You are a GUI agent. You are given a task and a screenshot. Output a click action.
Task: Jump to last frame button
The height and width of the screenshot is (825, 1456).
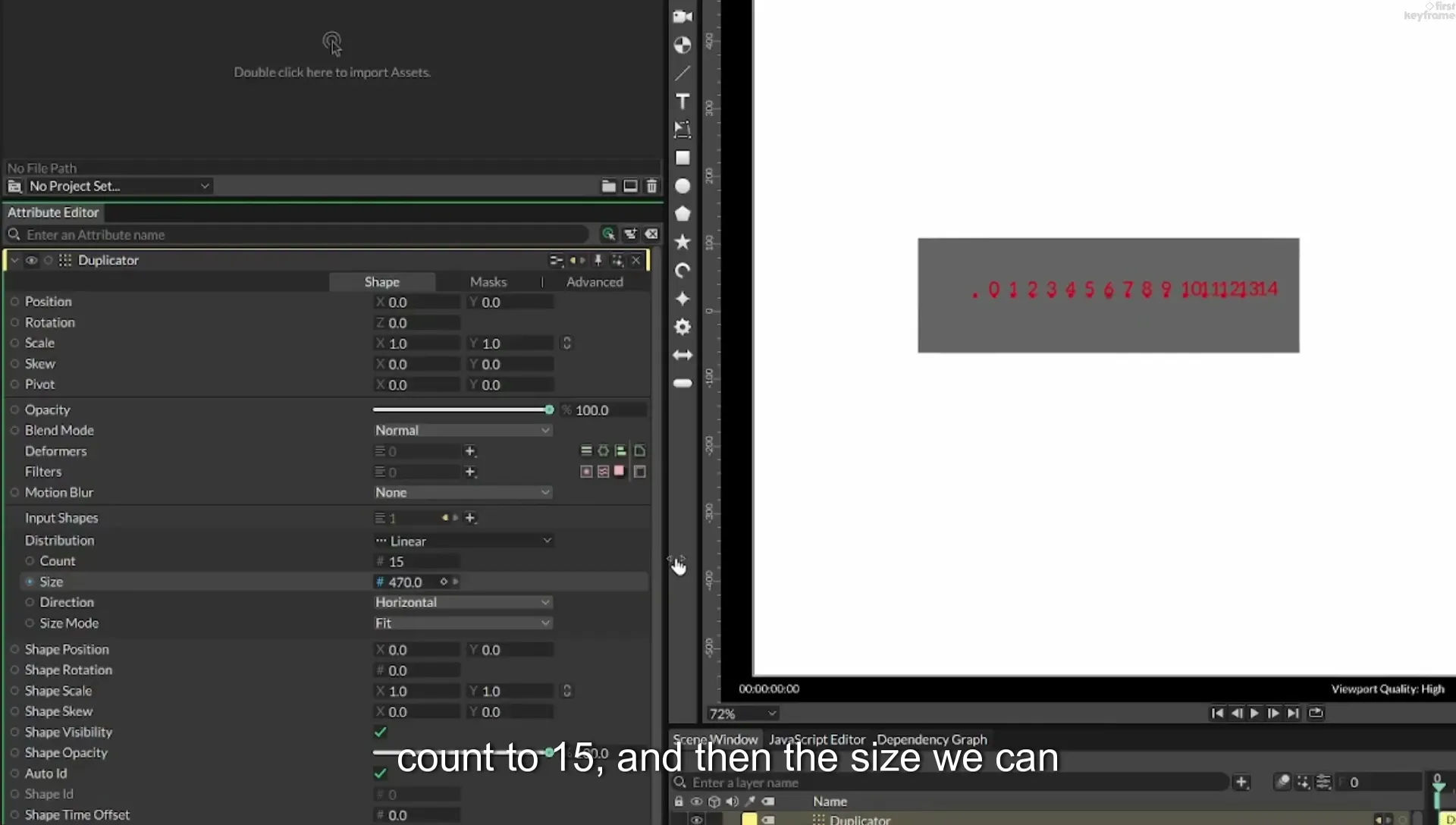pos(1293,713)
